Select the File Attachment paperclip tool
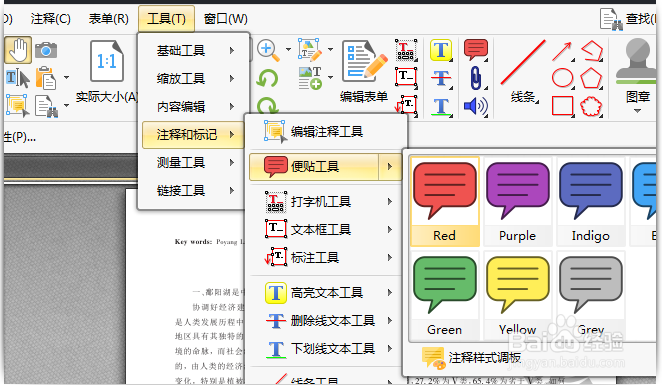Viewport: 662px width, 385px height. coord(476,78)
